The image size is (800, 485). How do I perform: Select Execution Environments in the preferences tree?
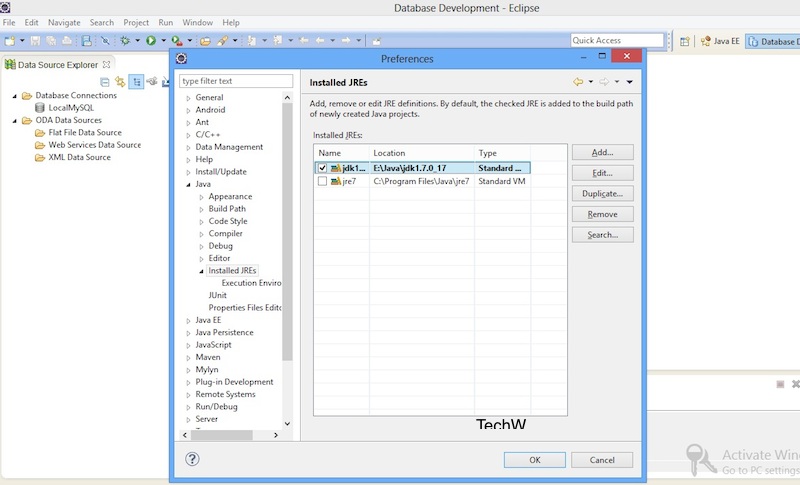pyautogui.click(x=251, y=283)
